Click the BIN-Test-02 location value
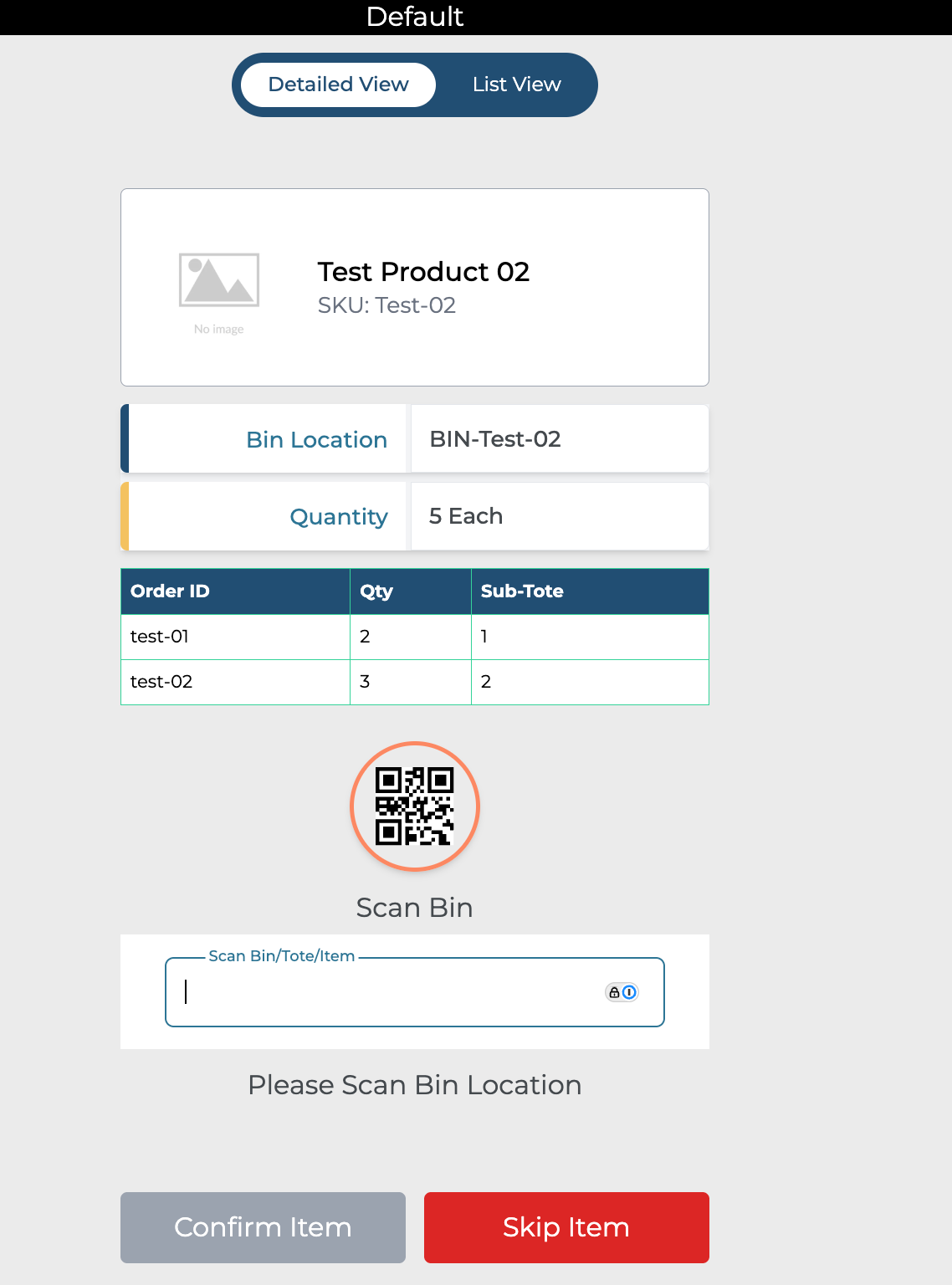Screen dimensions: 952x1285 coord(495,439)
